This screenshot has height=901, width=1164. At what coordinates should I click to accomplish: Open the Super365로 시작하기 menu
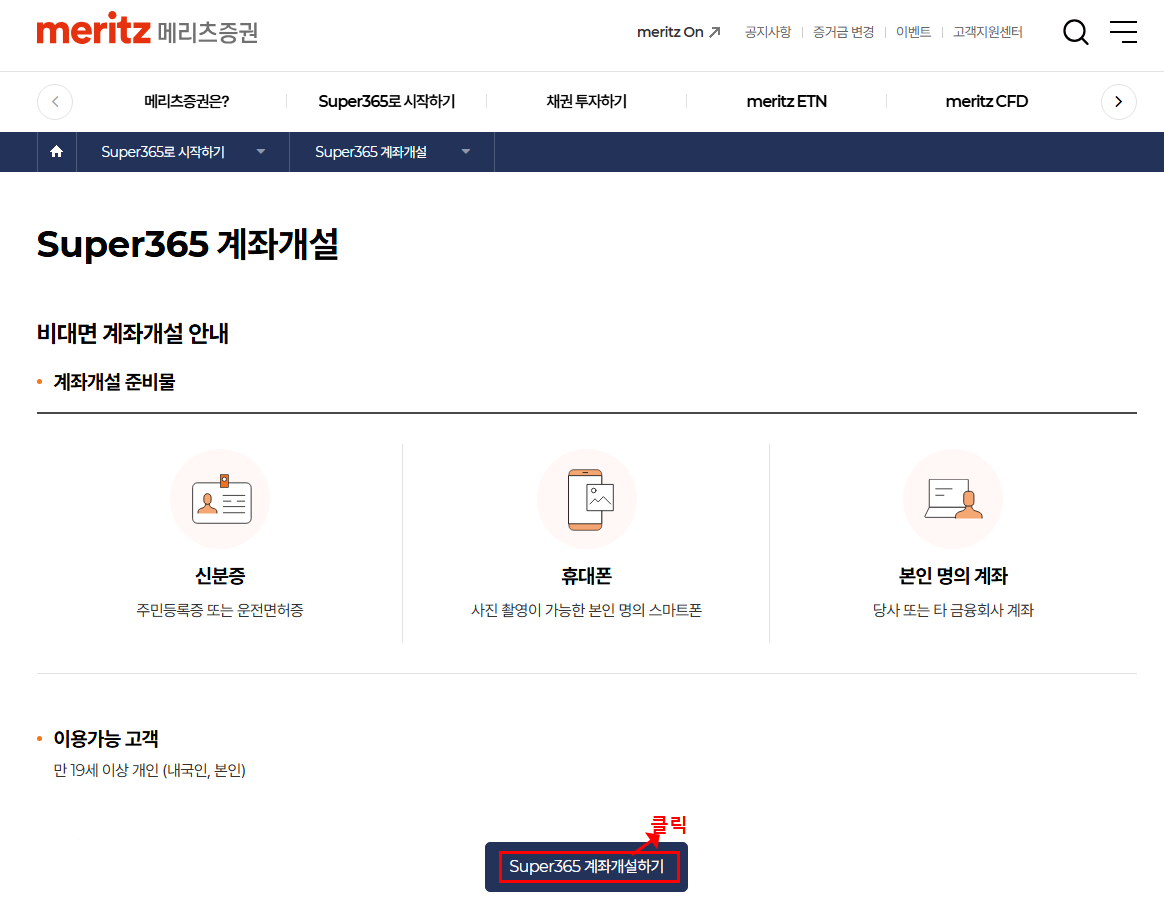click(x=387, y=102)
